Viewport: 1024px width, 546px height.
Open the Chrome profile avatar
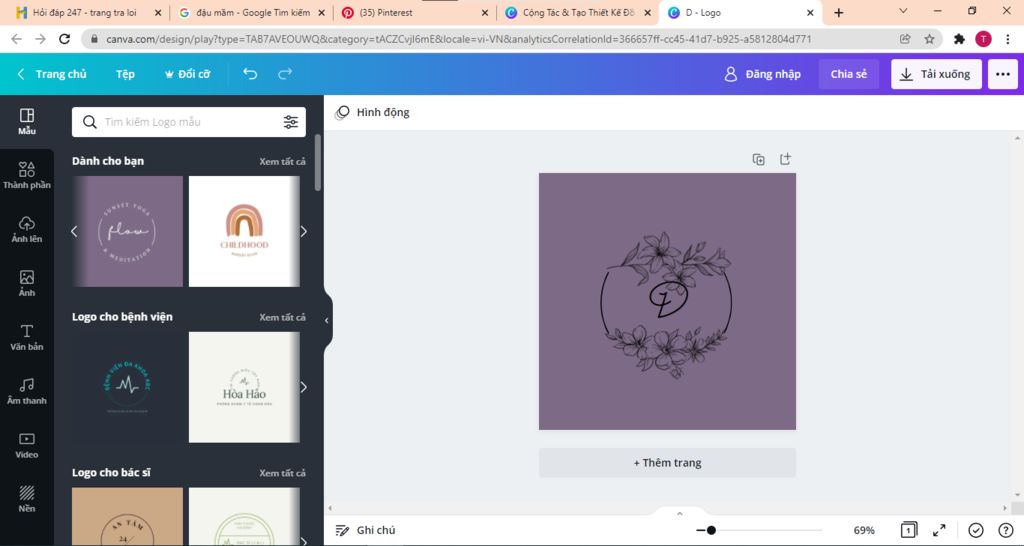tap(983, 39)
